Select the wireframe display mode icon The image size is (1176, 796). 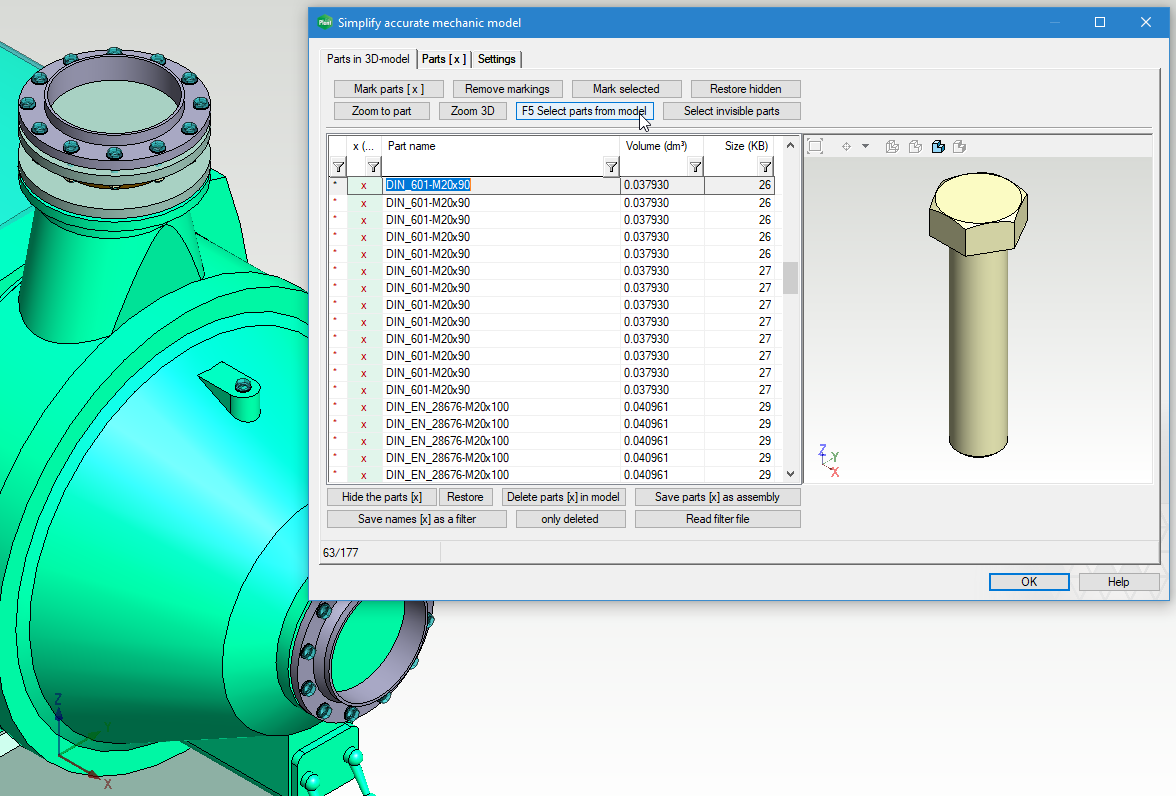(x=893, y=147)
